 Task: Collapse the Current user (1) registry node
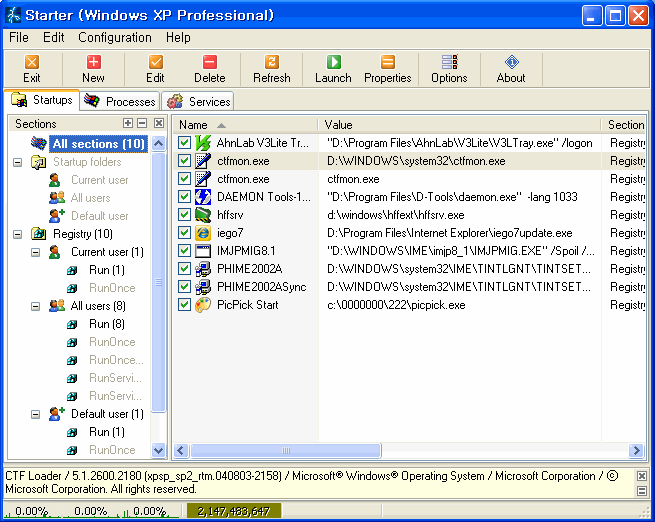click(x=36, y=252)
